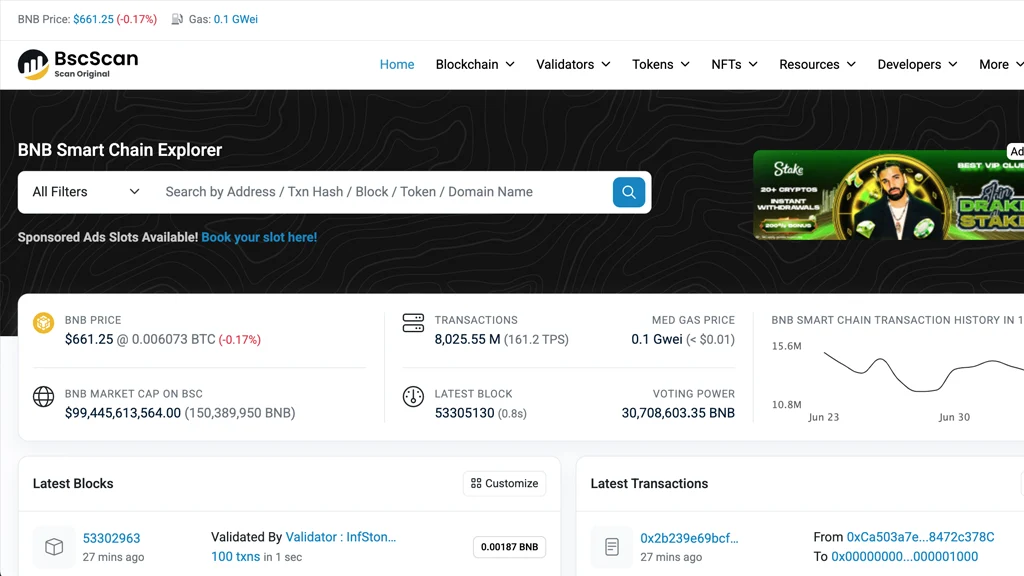
Task: Follow the Book your slot here link
Action: [x=259, y=237]
